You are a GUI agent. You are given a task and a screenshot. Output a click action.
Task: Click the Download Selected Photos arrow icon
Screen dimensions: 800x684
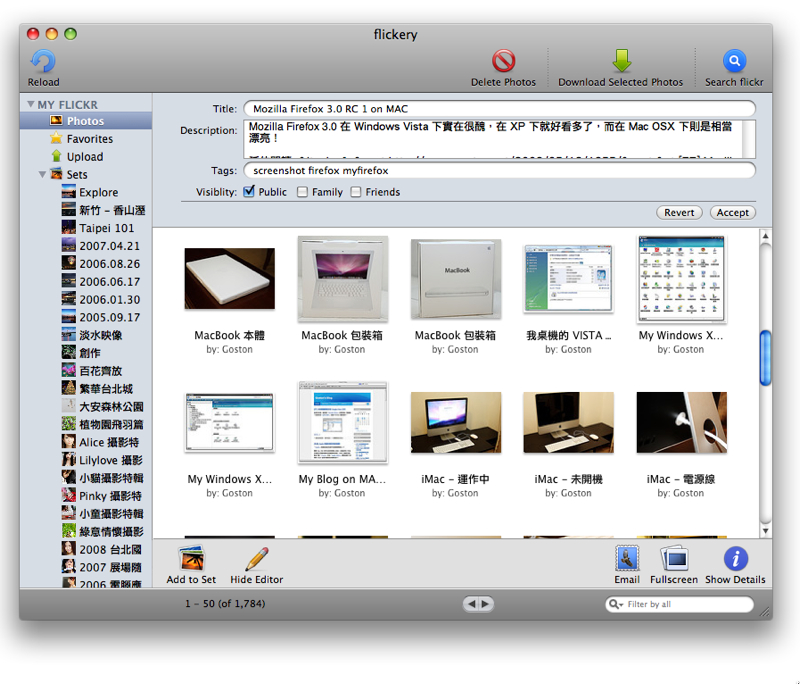click(621, 61)
